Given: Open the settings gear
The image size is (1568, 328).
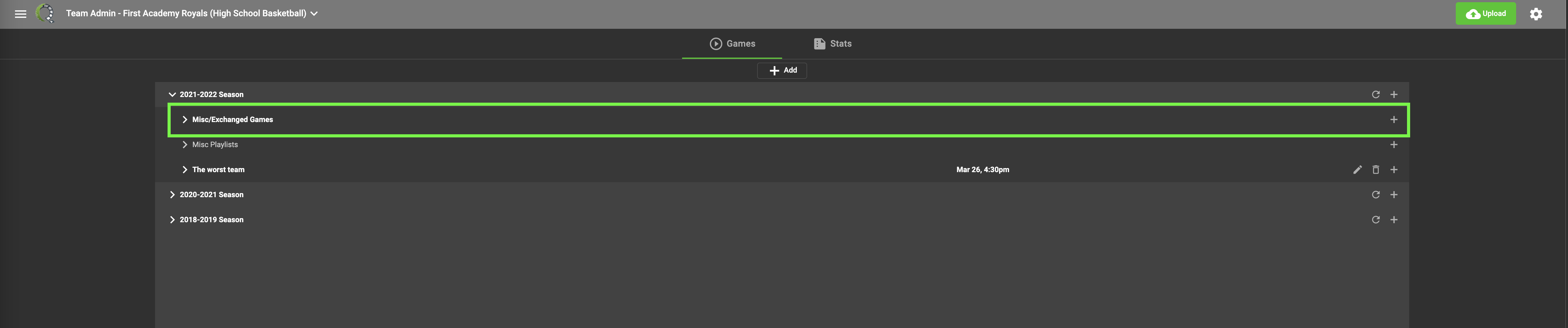Looking at the screenshot, I should (x=1536, y=14).
